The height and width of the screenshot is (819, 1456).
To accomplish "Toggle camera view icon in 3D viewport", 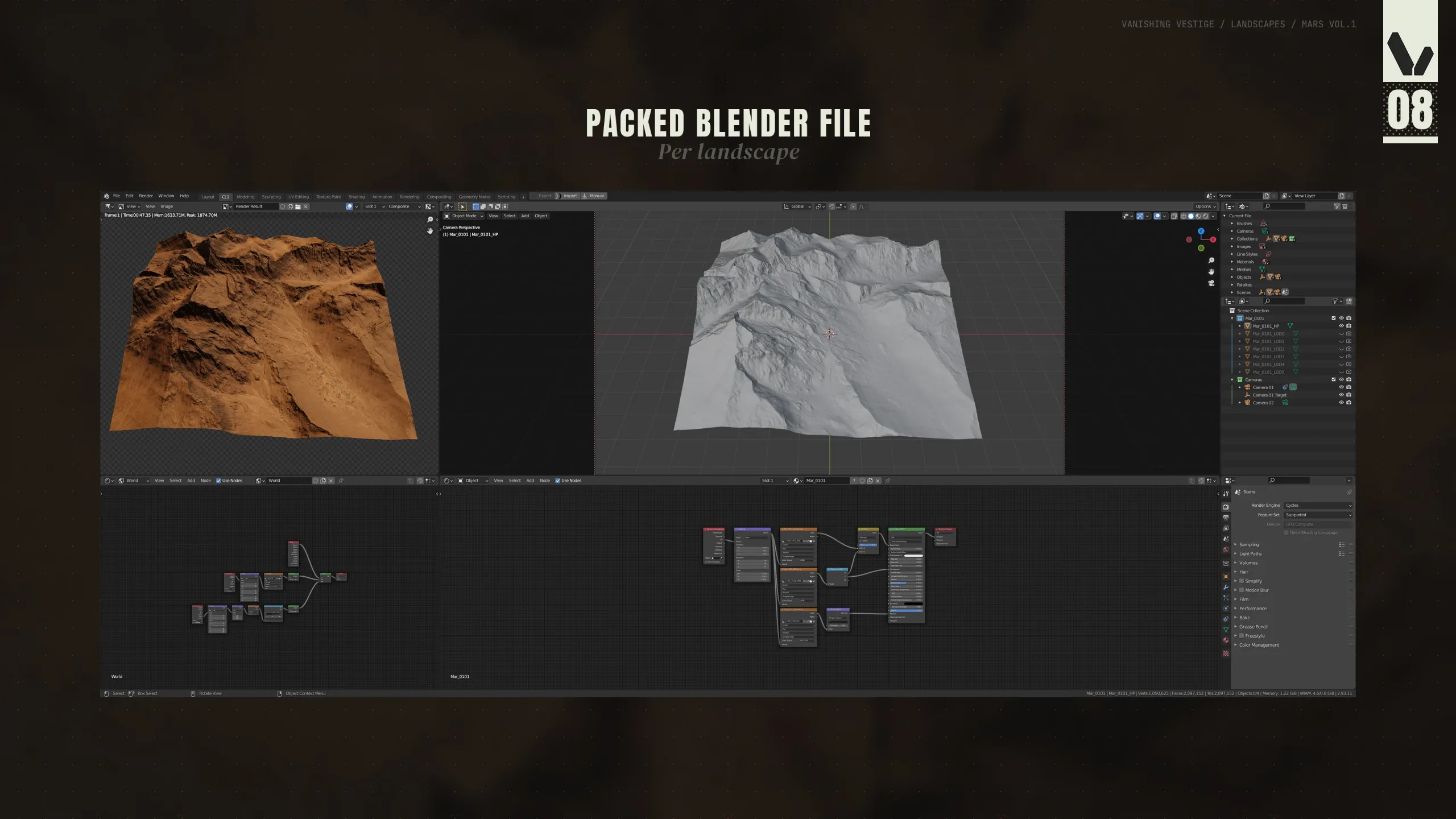I will pyautogui.click(x=1211, y=283).
